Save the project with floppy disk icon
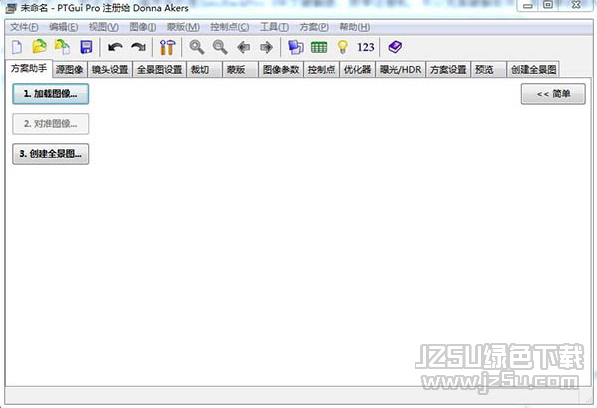 pos(86,47)
